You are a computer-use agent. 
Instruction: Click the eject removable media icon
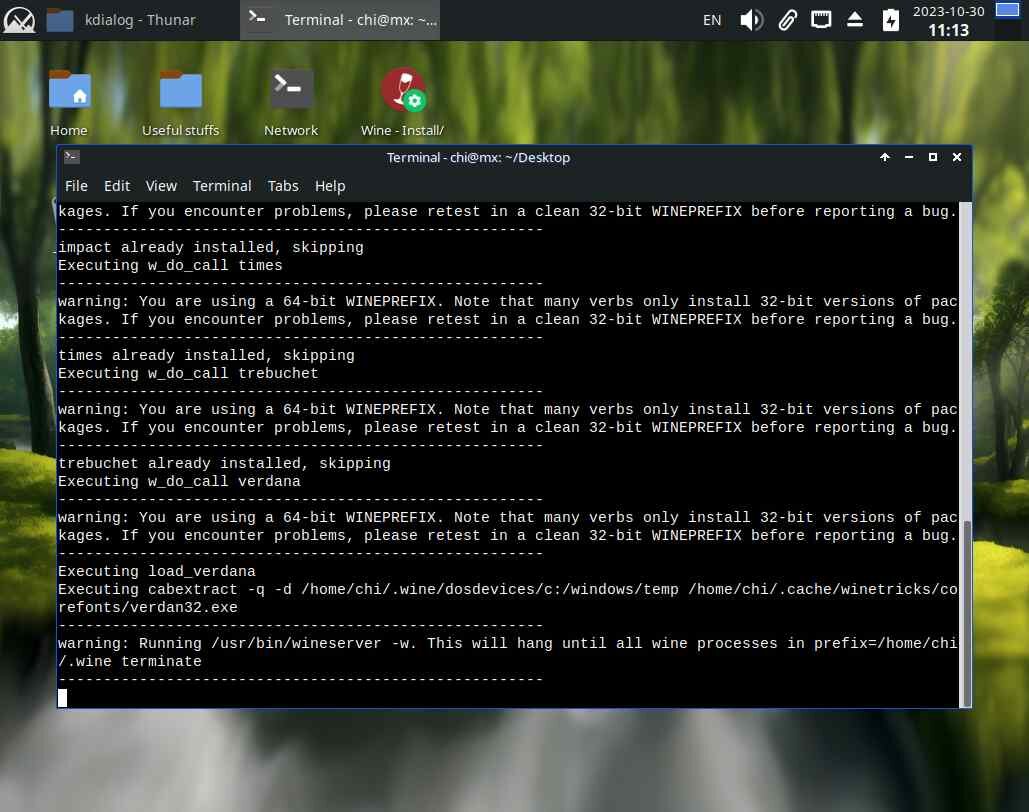854,20
